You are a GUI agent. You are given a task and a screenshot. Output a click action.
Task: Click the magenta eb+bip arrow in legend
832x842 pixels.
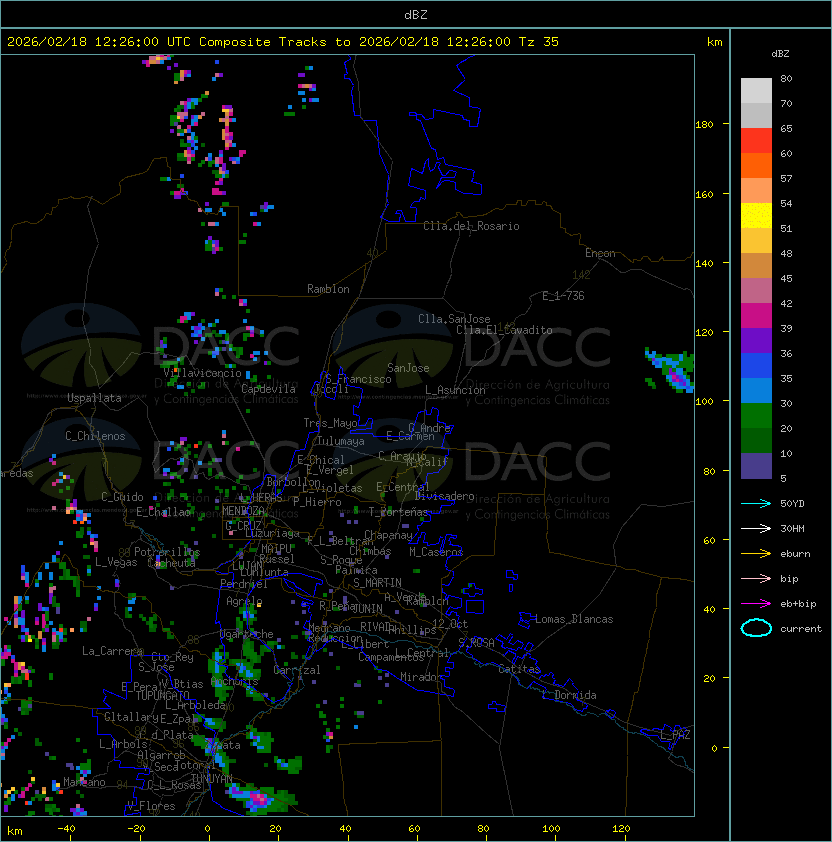point(756,604)
